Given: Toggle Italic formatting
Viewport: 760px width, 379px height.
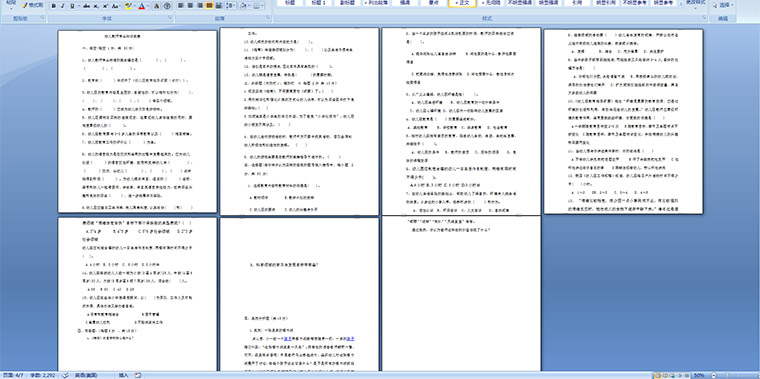Looking at the screenshot, I should tap(63, 6).
